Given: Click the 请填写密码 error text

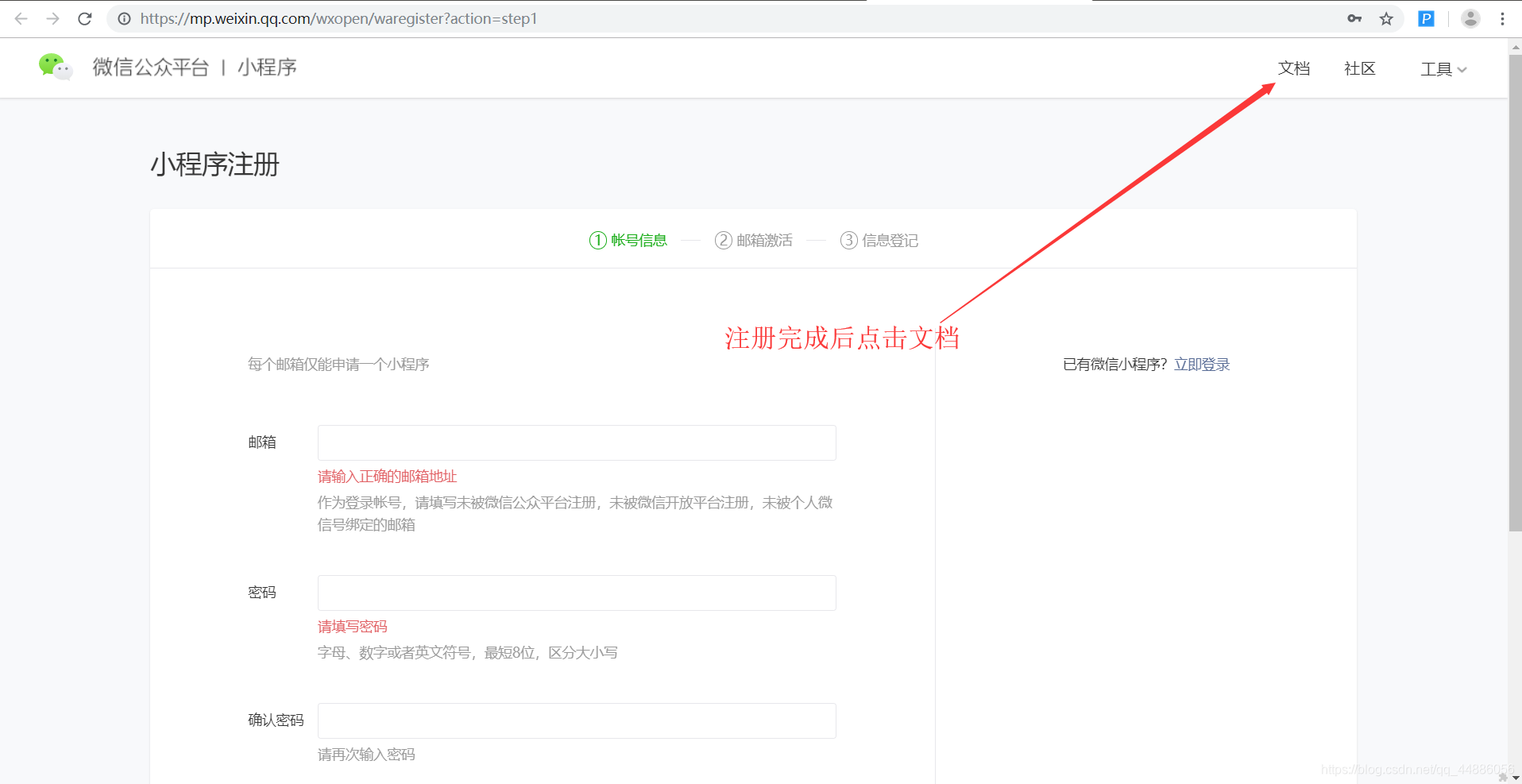Looking at the screenshot, I should pos(353,626).
